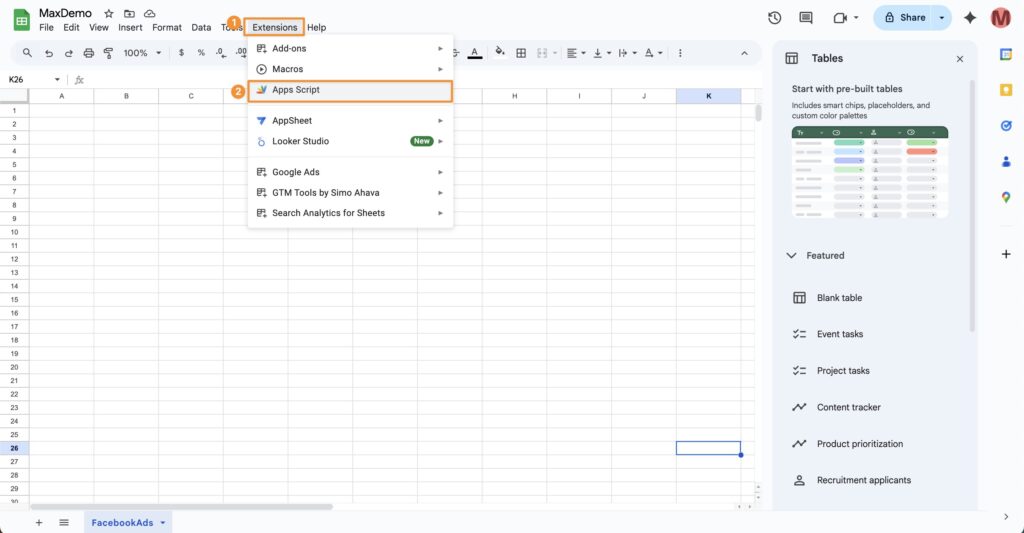Image resolution: width=1024 pixels, height=533 pixels.
Task: Open text rotation options
Action: click(x=652, y=53)
